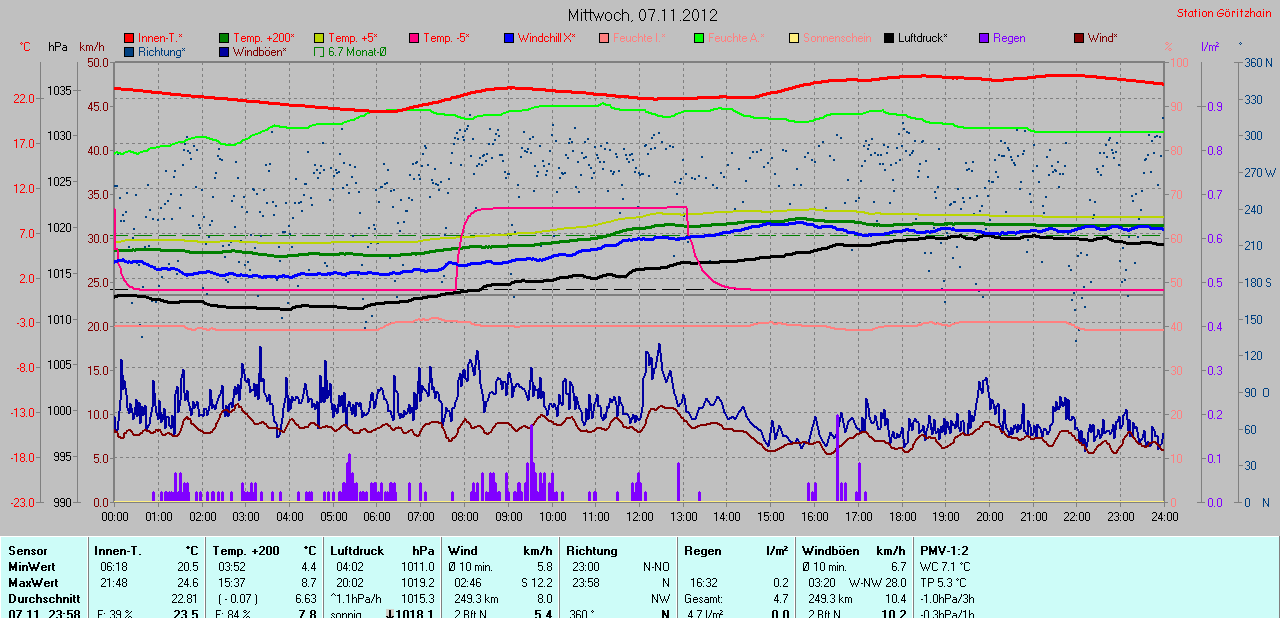Click the dark red Wind legend marker

(x=1079, y=38)
